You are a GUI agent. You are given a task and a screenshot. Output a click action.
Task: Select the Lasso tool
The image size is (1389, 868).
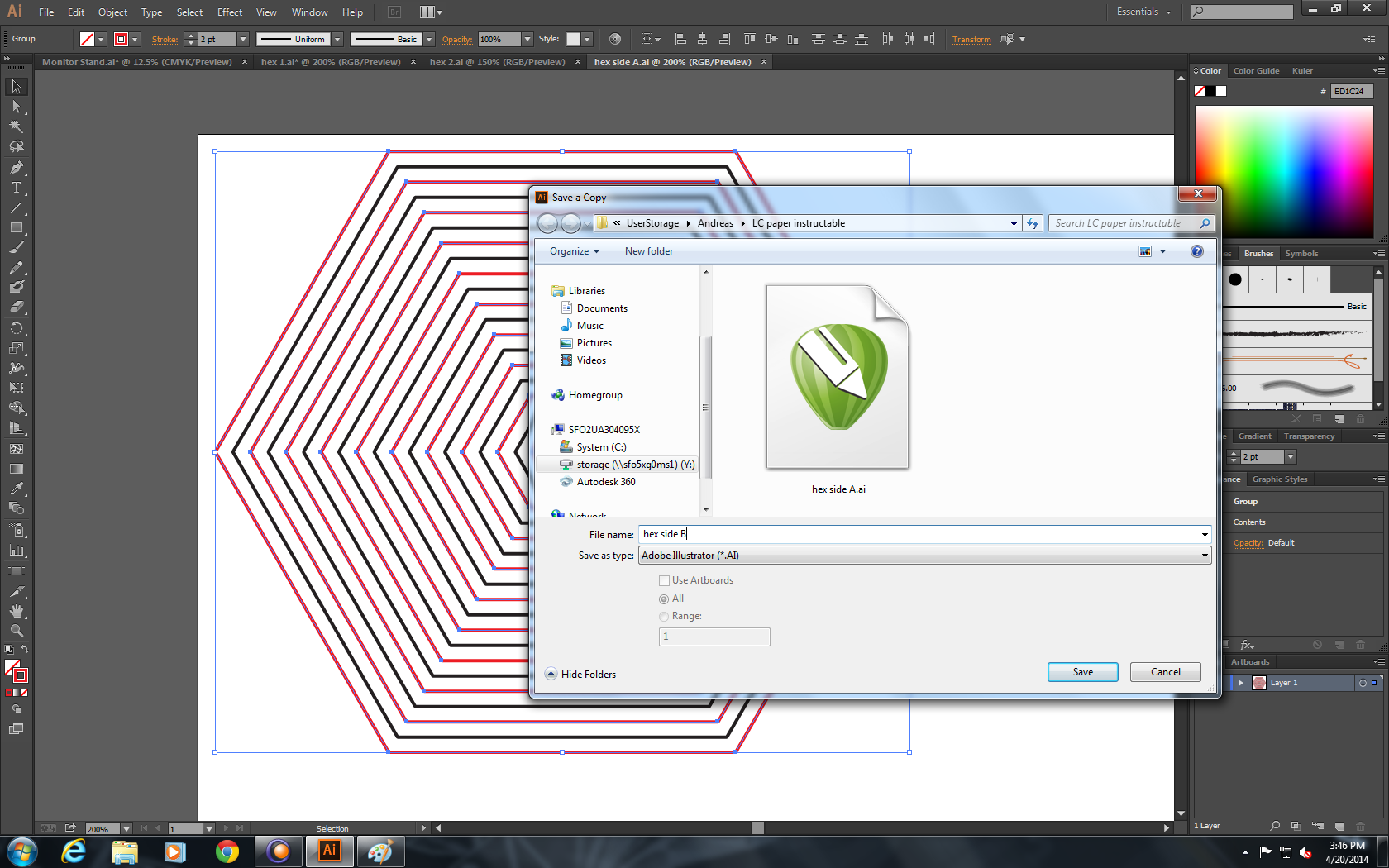click(x=17, y=147)
